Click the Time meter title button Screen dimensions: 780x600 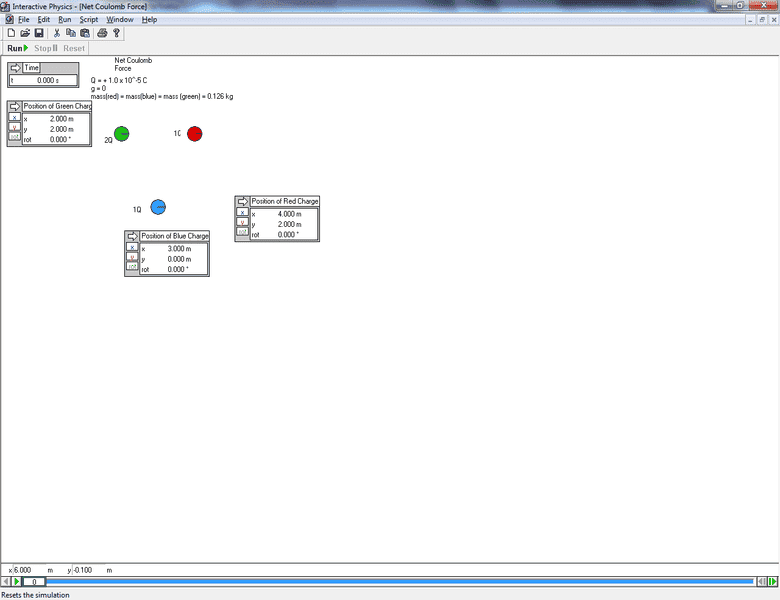click(x=31, y=68)
